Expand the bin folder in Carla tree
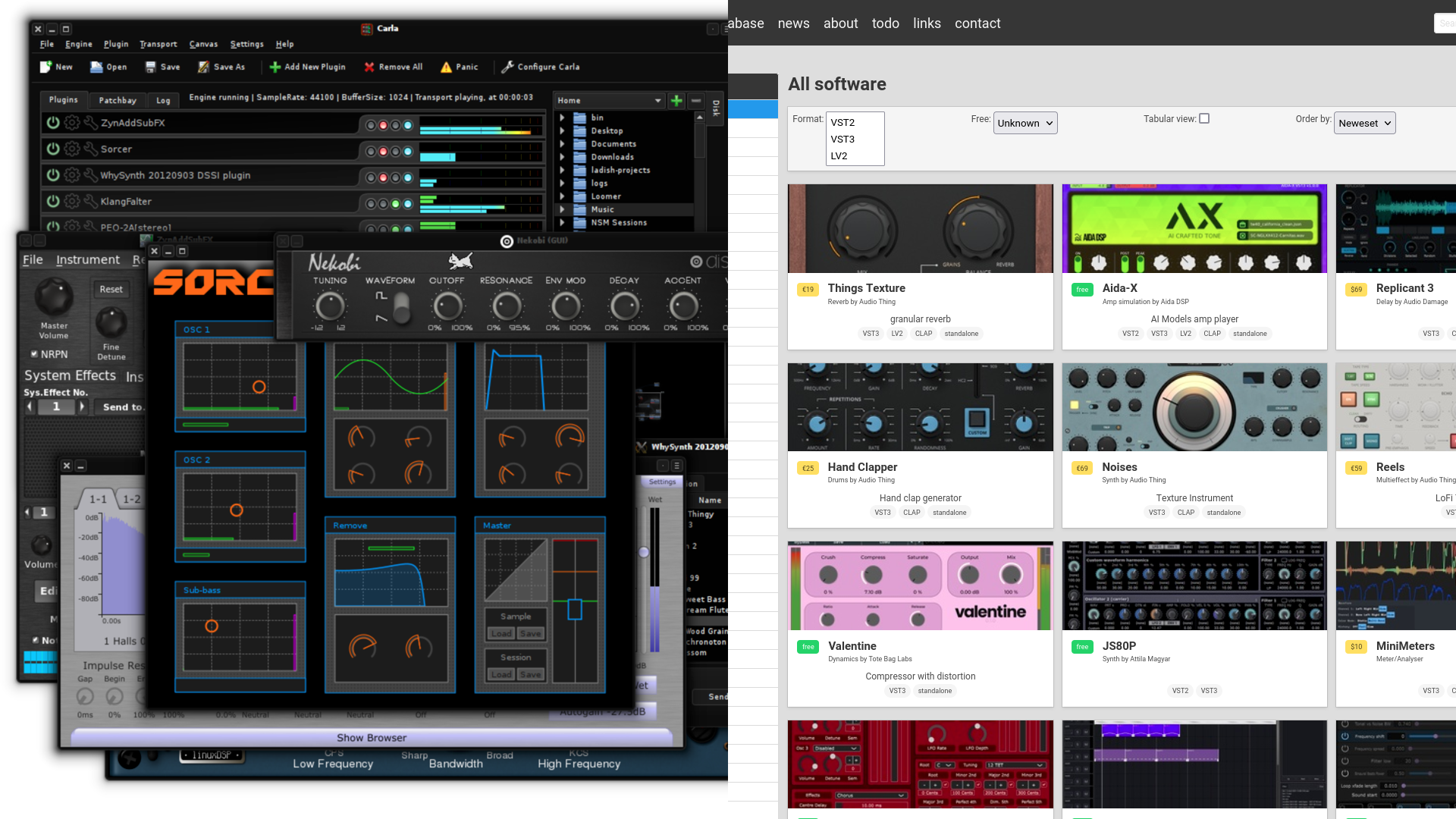The width and height of the screenshot is (1456, 819). pos(562,118)
